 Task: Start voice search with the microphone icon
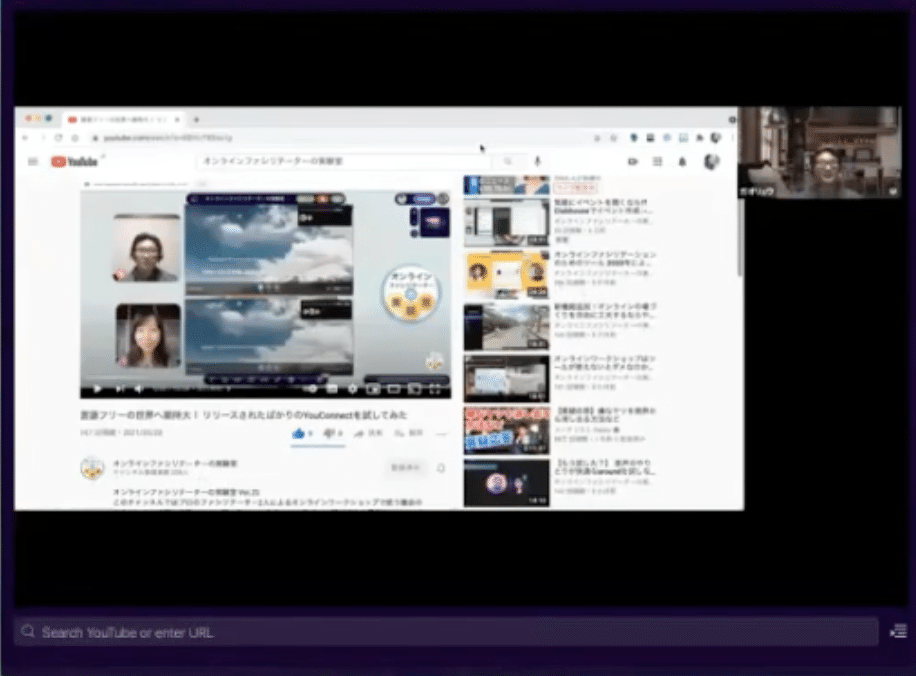[x=537, y=161]
